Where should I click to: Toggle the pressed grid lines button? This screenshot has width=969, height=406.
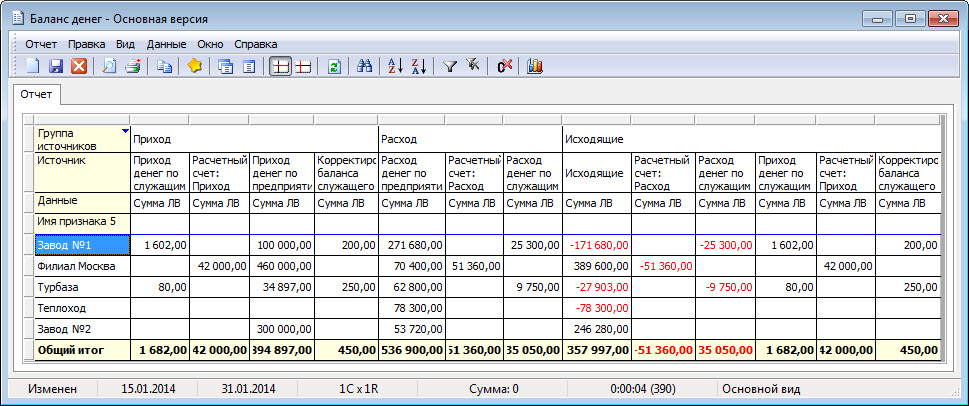click(281, 66)
